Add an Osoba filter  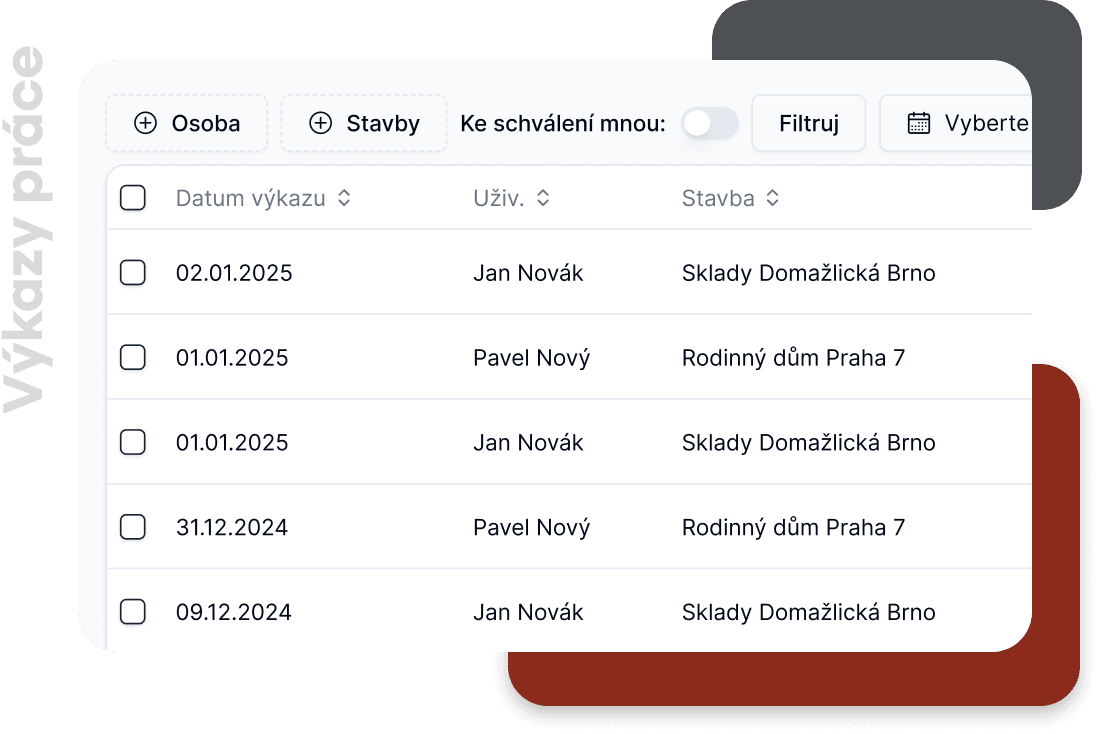187,123
